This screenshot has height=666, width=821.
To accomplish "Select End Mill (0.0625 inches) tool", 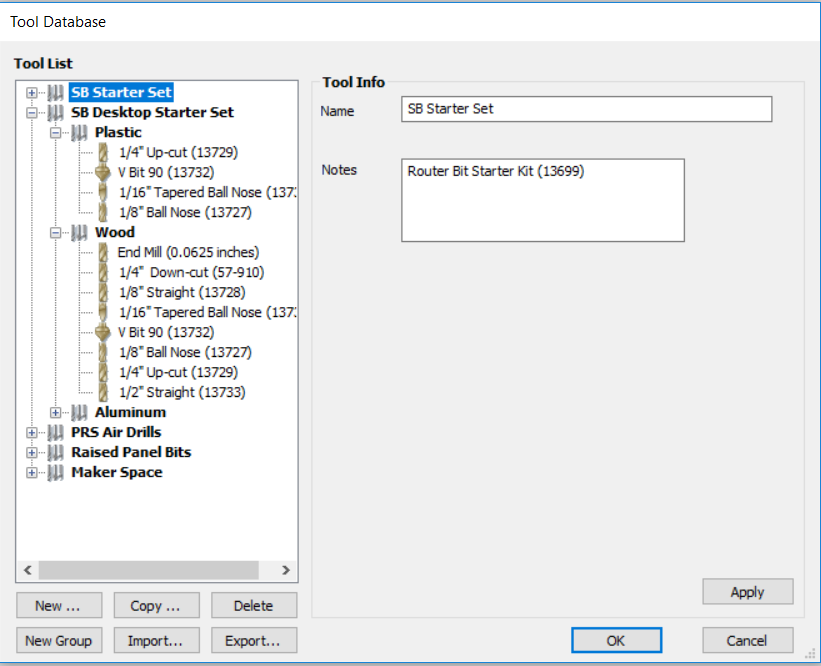I will tap(188, 252).
